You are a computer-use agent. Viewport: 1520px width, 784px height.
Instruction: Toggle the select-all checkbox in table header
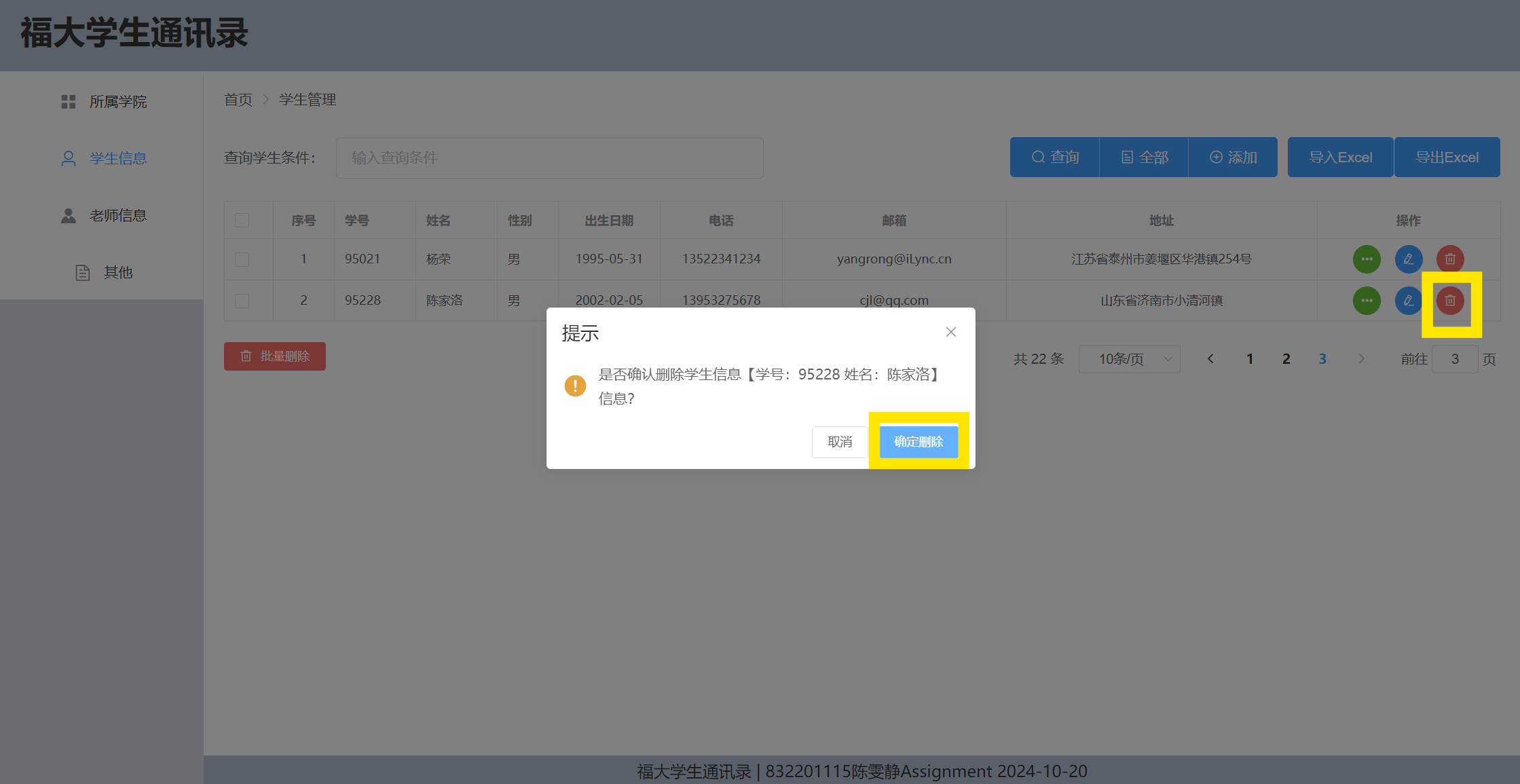tap(242, 221)
